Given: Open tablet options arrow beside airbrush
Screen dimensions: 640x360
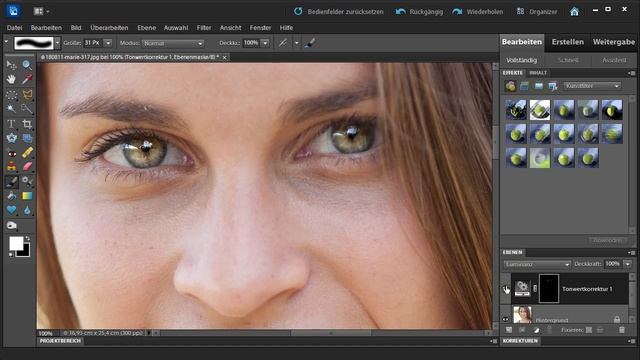Looking at the screenshot, I should [296, 43].
